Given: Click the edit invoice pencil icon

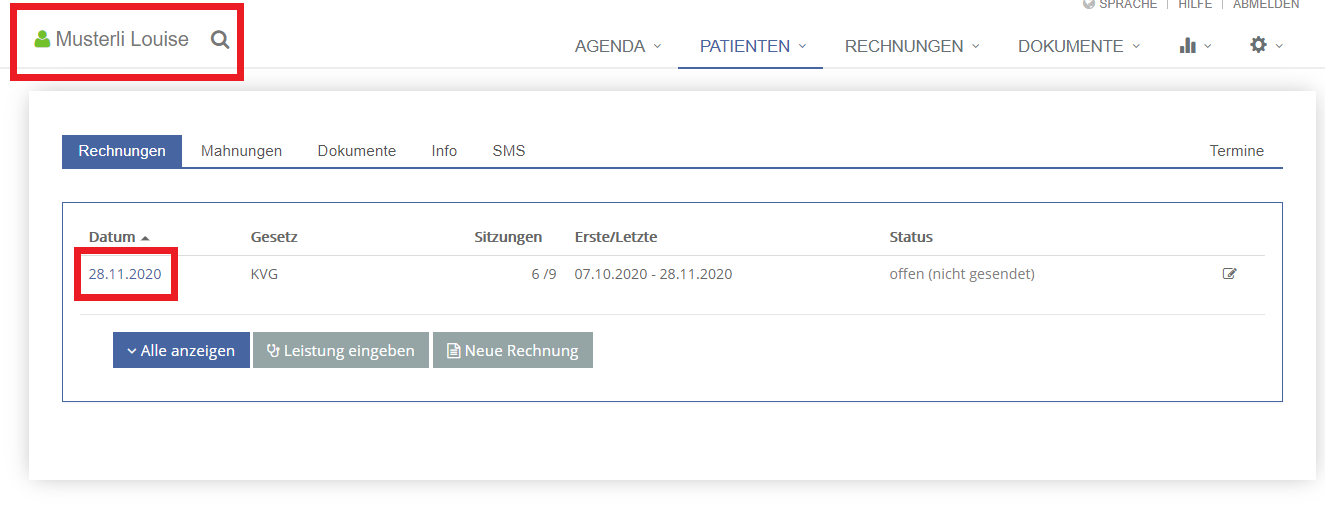Looking at the screenshot, I should click(1230, 274).
